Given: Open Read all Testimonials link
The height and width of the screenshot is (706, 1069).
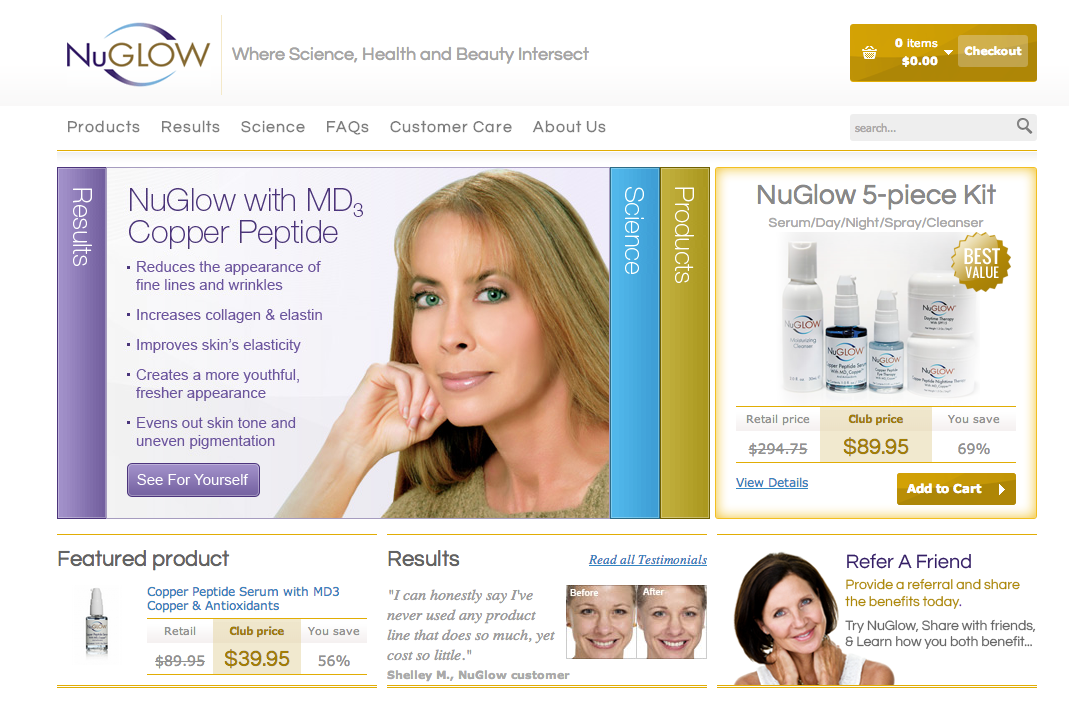Looking at the screenshot, I should pyautogui.click(x=648, y=559).
